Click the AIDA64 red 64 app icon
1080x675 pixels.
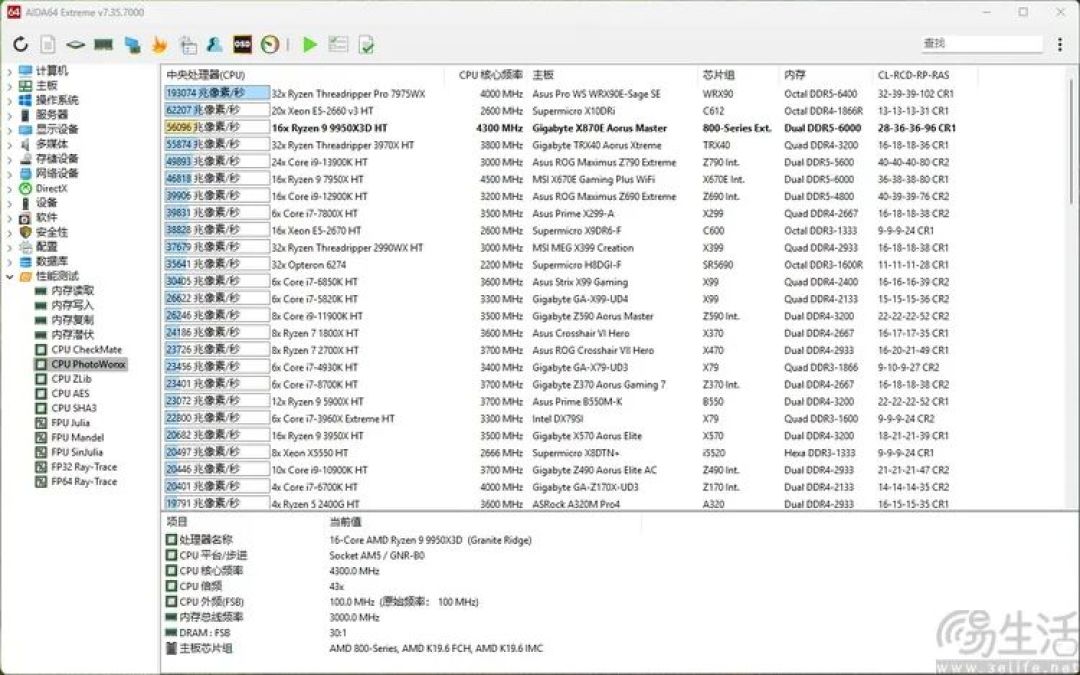click(x=14, y=12)
